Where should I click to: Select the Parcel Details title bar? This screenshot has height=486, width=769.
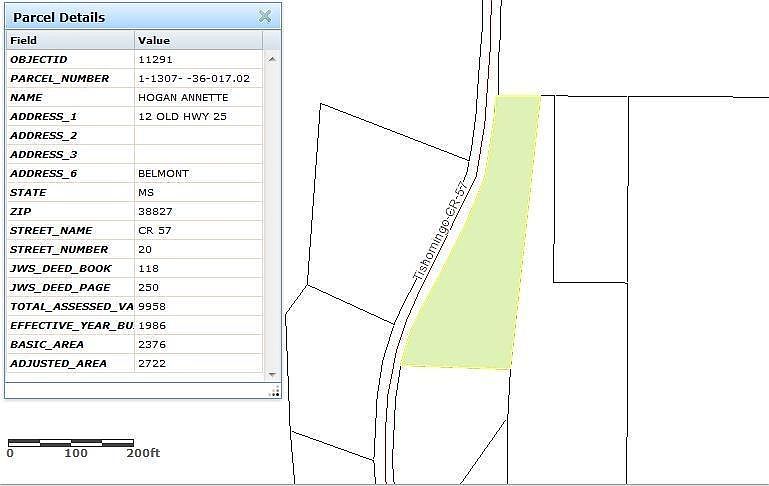click(120, 17)
